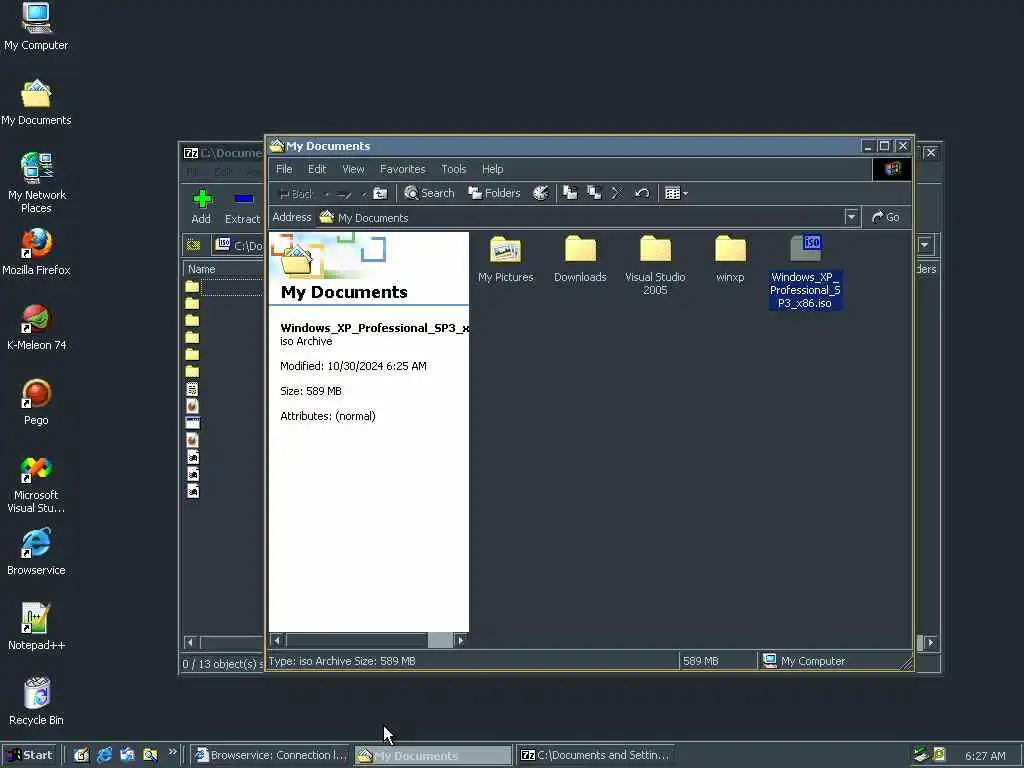The image size is (1024, 768).
Task: Launch Browservice desktop shortcut
Action: click(x=36, y=552)
